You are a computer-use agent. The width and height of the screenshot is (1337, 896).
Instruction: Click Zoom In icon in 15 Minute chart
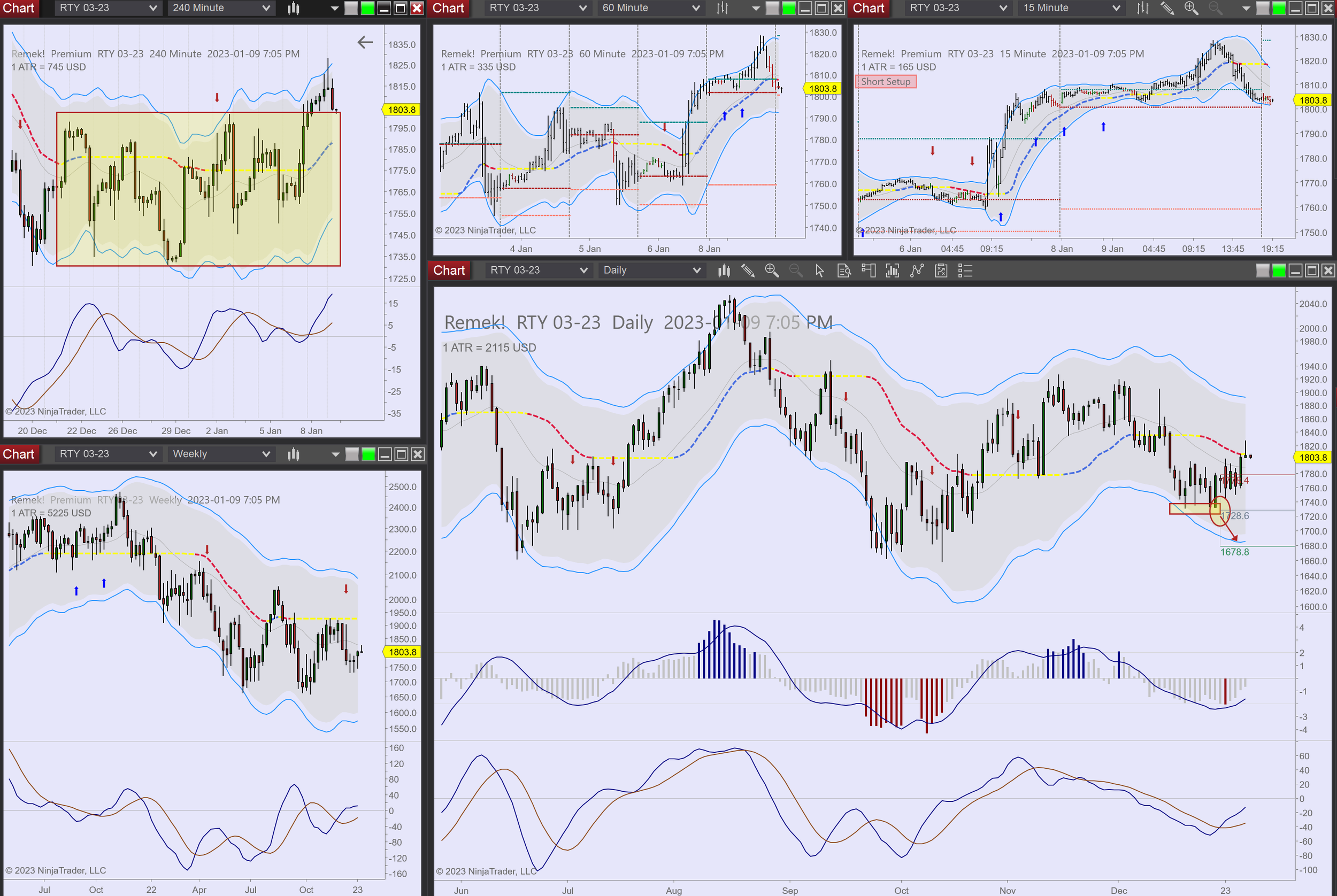coord(1190,8)
